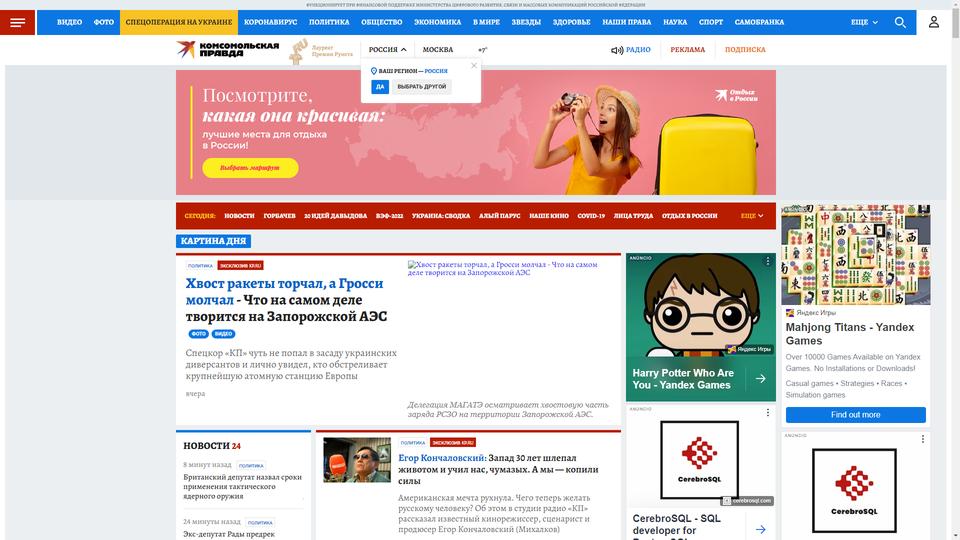Screen dimensions: 960x540
Task: Open the ПОДПИСКА link
Action: coord(745,50)
